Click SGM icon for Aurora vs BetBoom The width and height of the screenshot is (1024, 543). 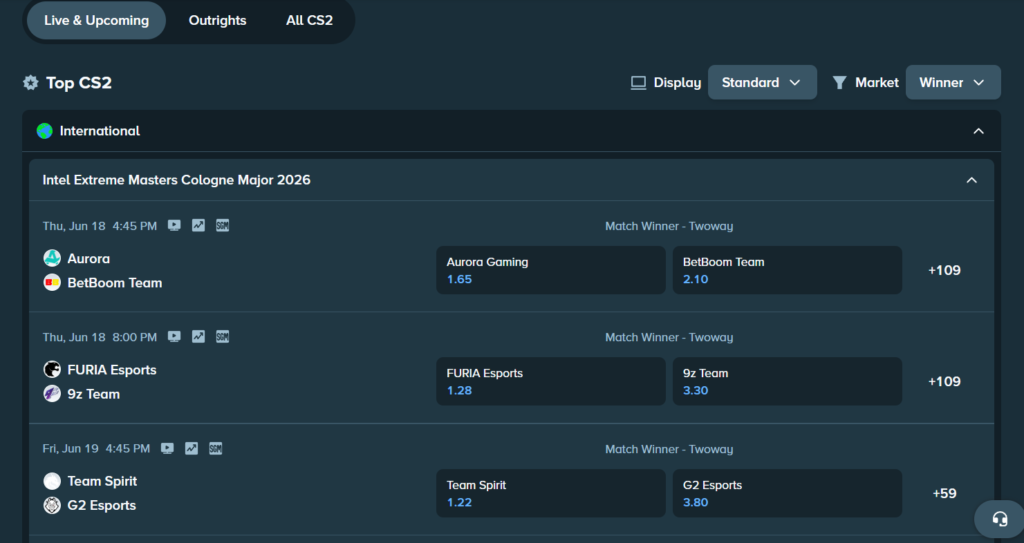[223, 225]
